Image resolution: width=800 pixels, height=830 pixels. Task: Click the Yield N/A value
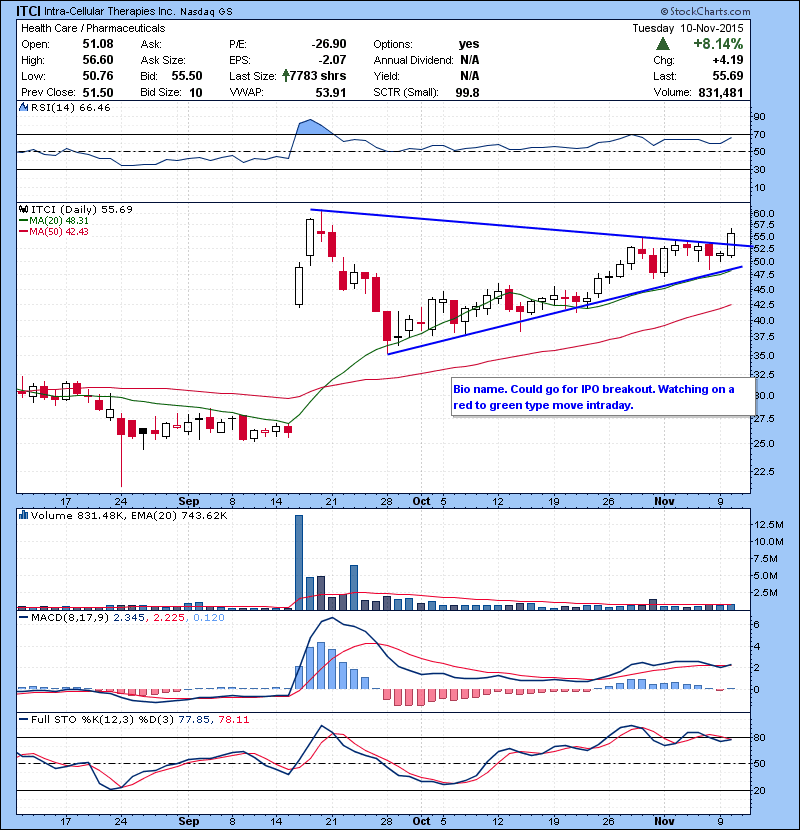[x=470, y=76]
